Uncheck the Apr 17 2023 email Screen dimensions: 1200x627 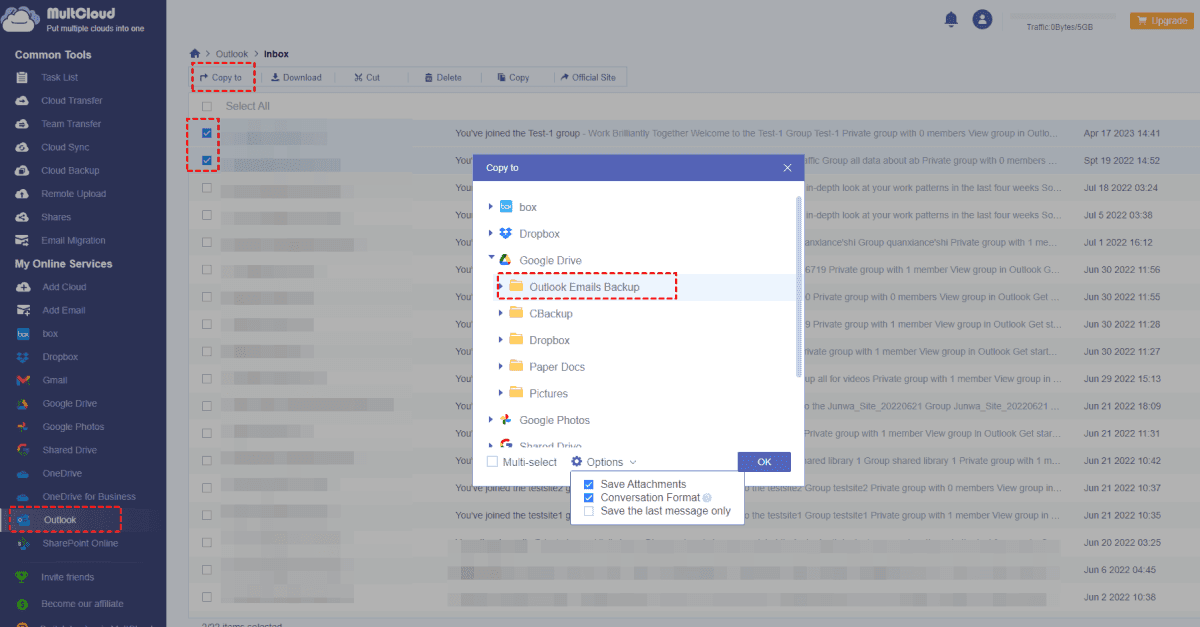207,133
